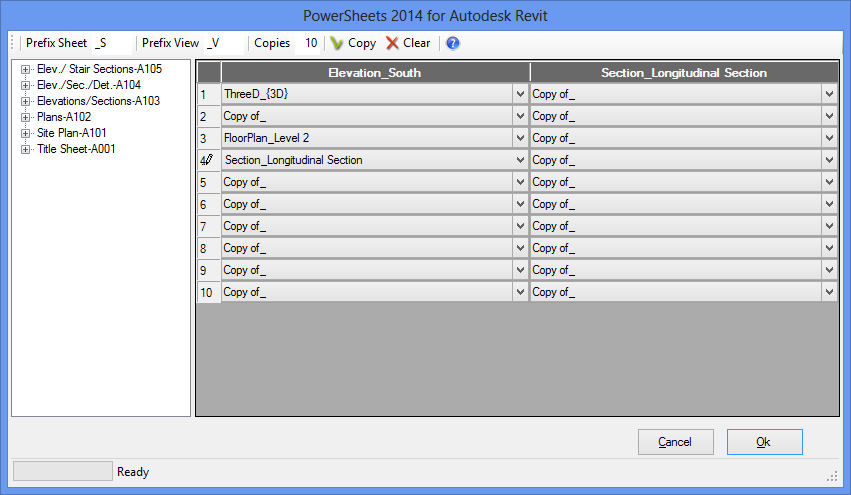
Task: Expand the Title Sheet-A001 tree node
Action: (x=25, y=149)
